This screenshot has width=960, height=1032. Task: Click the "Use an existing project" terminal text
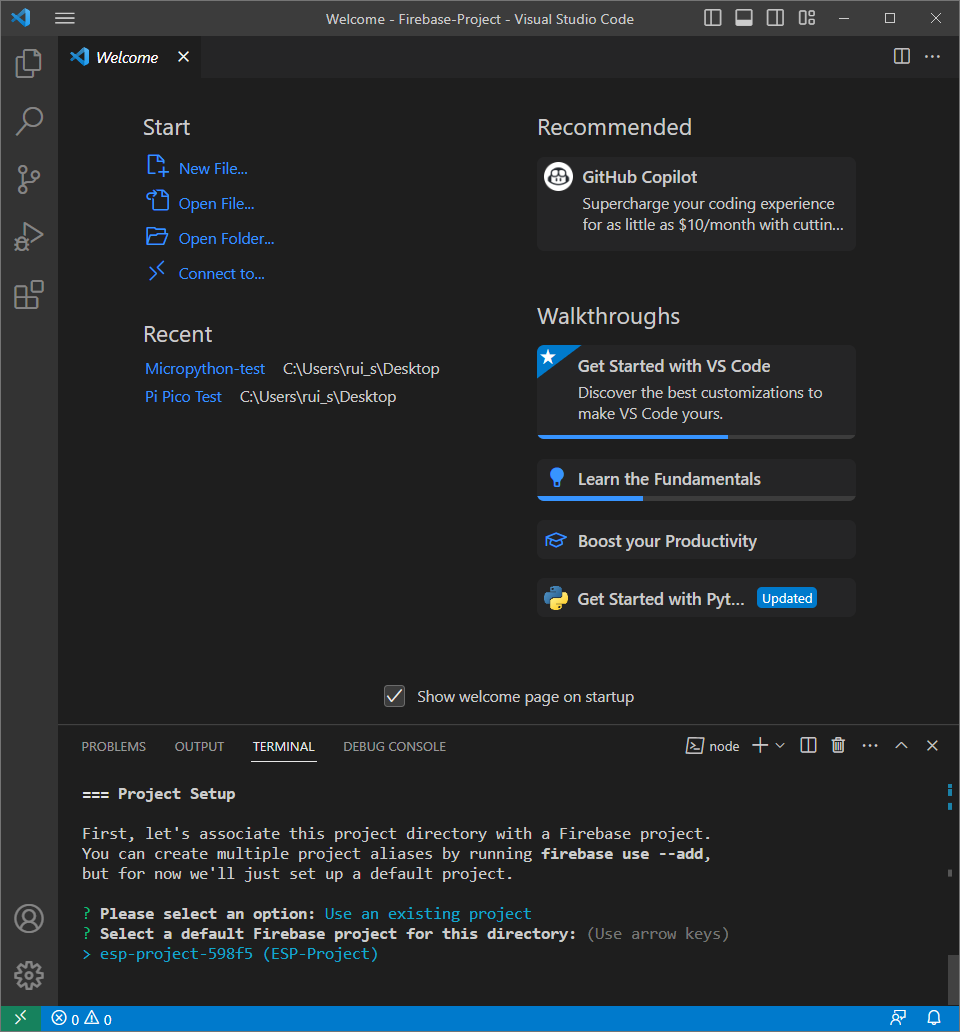(428, 914)
